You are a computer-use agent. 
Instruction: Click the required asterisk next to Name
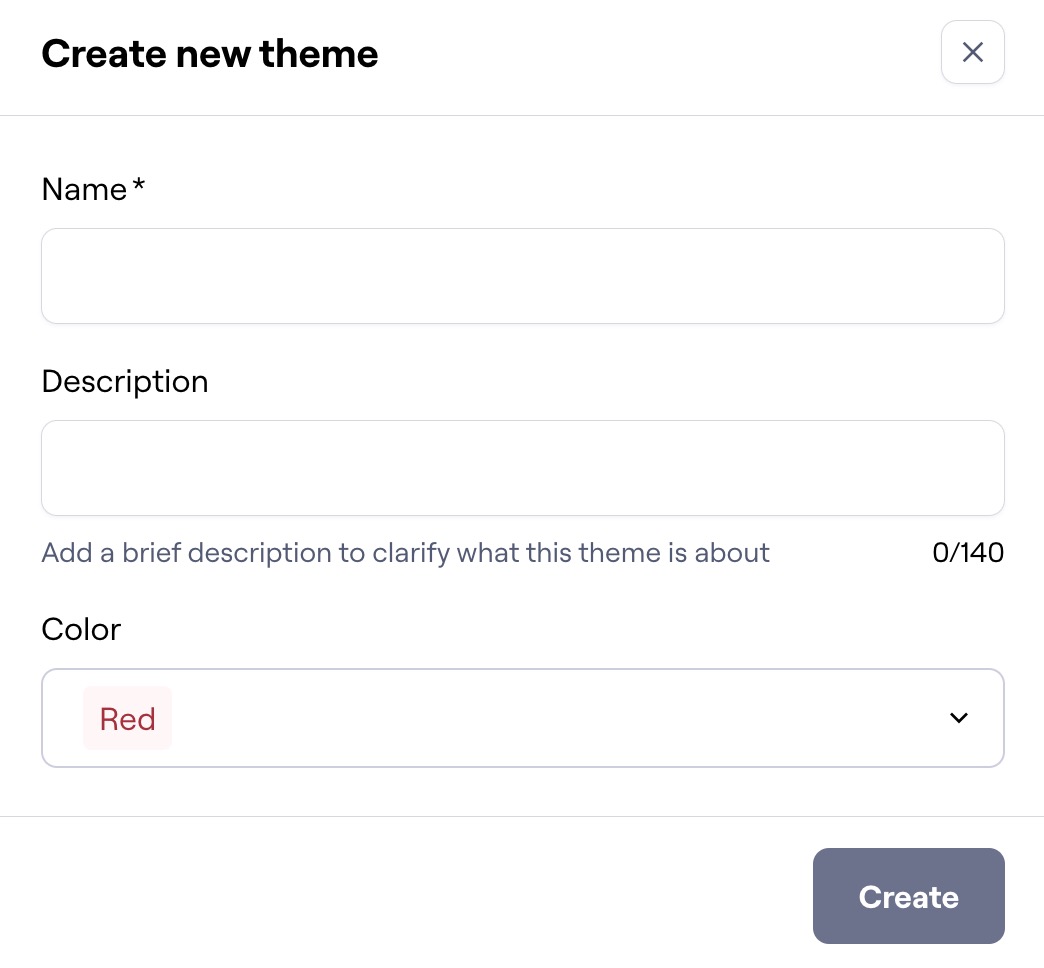tap(138, 184)
